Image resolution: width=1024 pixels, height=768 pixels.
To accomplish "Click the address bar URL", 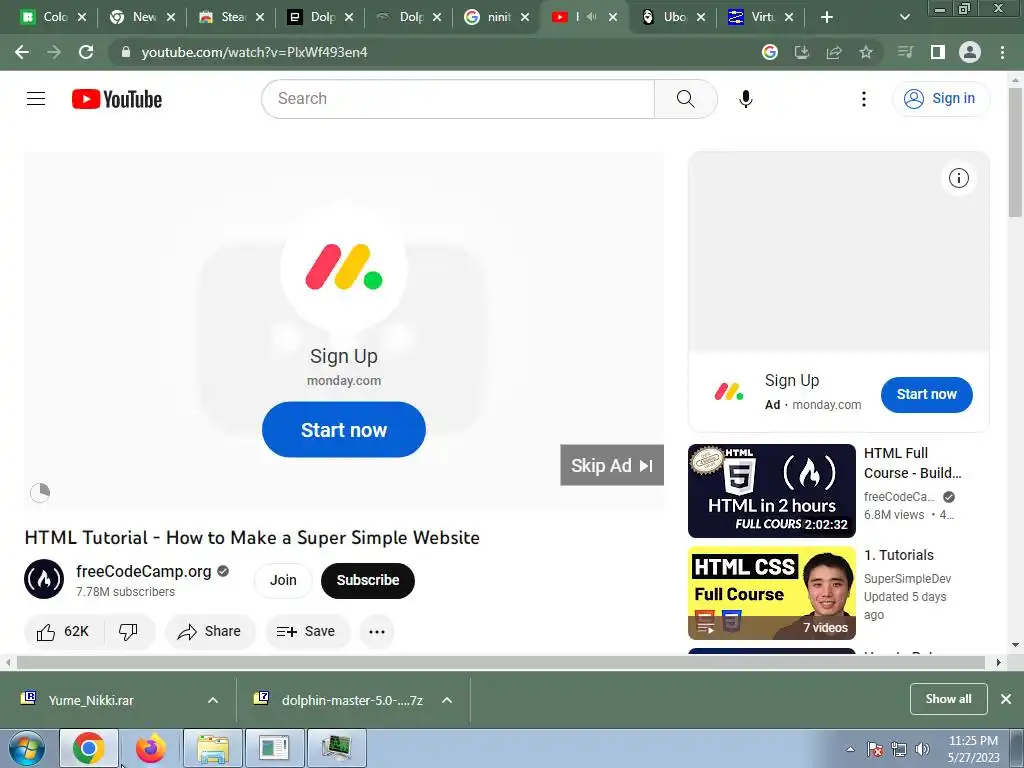I will tap(255, 52).
